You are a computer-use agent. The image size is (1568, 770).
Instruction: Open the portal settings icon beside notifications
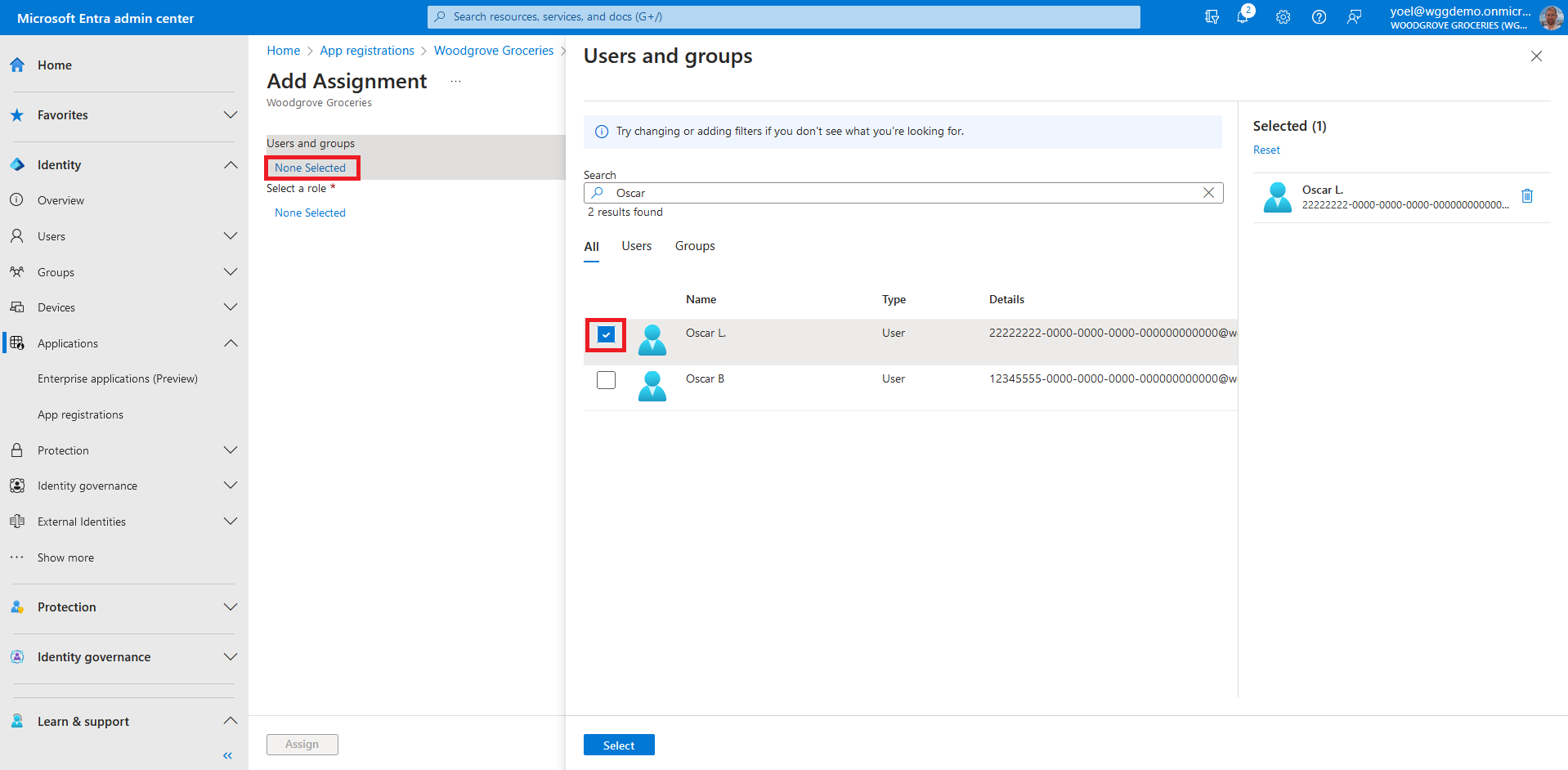(1212, 17)
